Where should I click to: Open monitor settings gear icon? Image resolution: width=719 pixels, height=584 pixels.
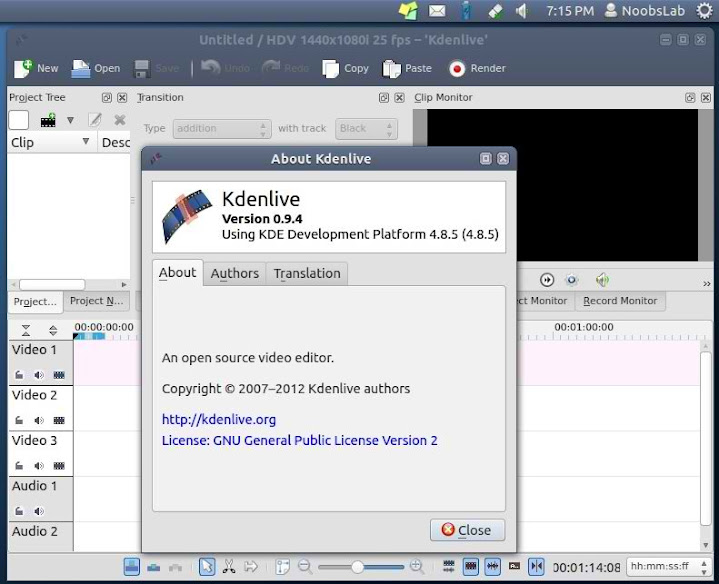click(571, 280)
